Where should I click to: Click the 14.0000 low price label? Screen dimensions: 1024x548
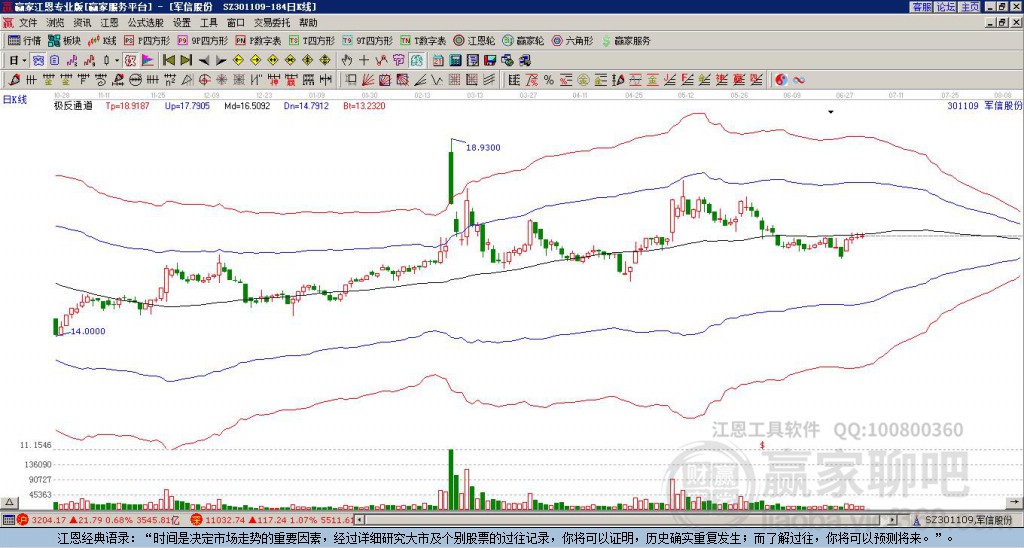coord(88,331)
